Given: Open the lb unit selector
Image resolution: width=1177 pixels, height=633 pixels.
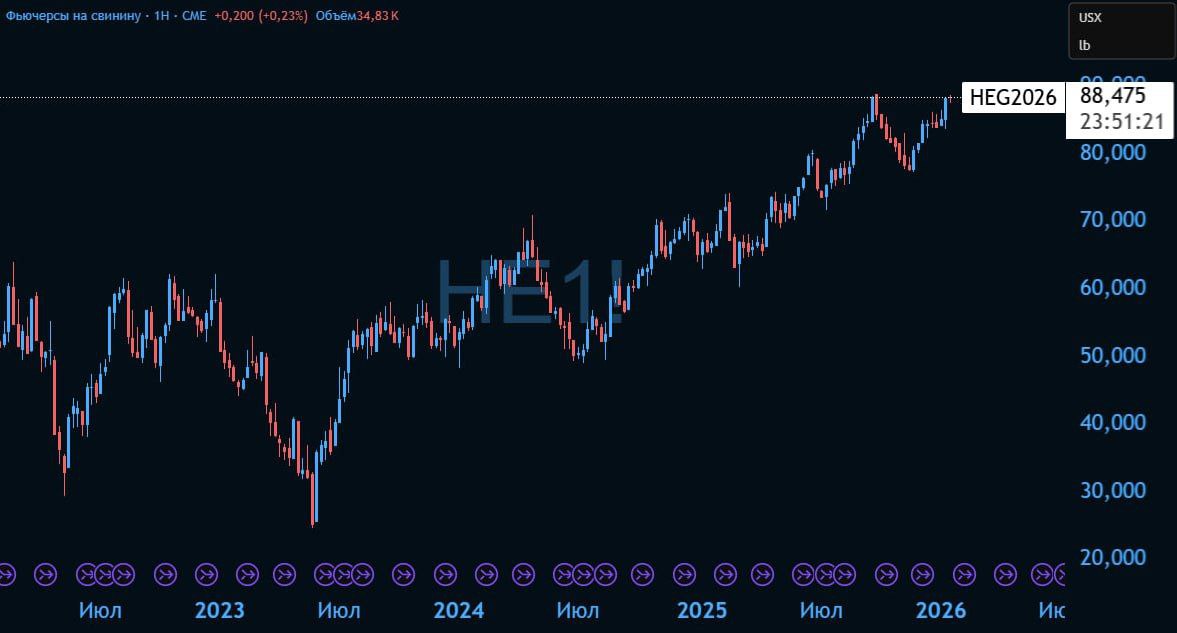Looking at the screenshot, I should click(1084, 45).
